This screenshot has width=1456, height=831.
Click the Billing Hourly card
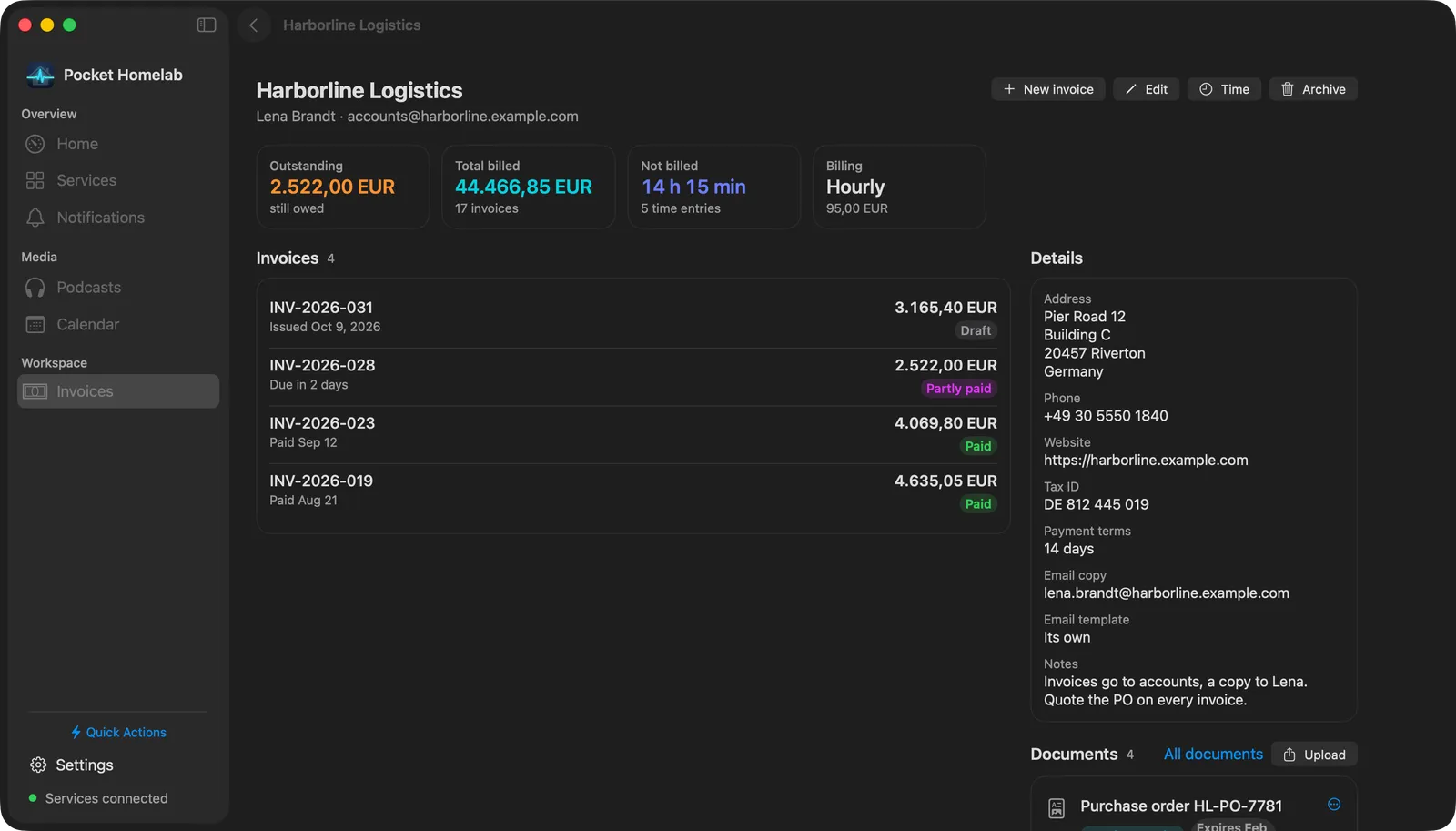click(x=900, y=187)
